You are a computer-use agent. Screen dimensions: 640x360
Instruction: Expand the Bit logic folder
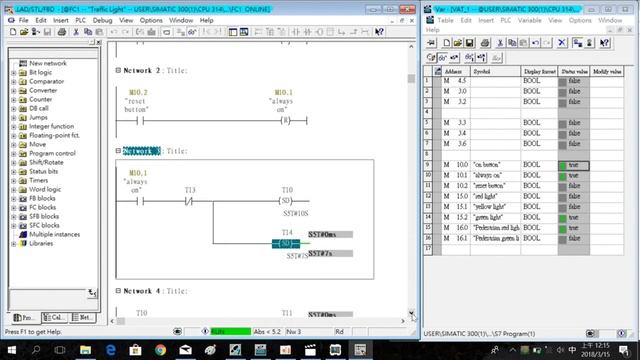13,73
